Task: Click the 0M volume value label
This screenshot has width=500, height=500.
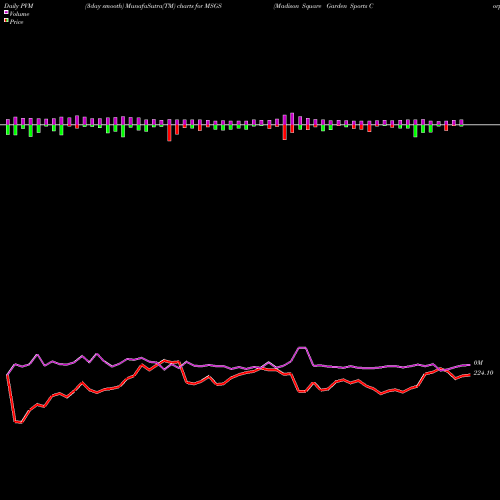Action: [x=478, y=363]
